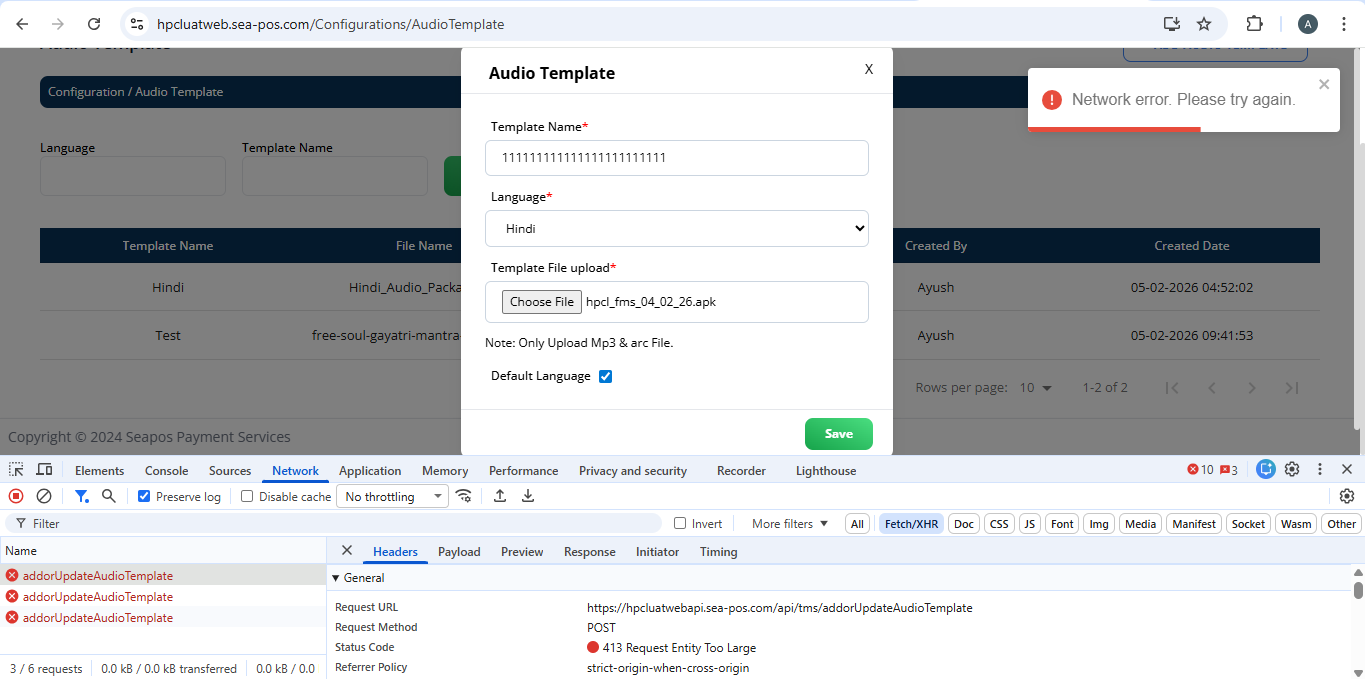Click the stop recording network log icon
1365x679 pixels.
(16, 496)
